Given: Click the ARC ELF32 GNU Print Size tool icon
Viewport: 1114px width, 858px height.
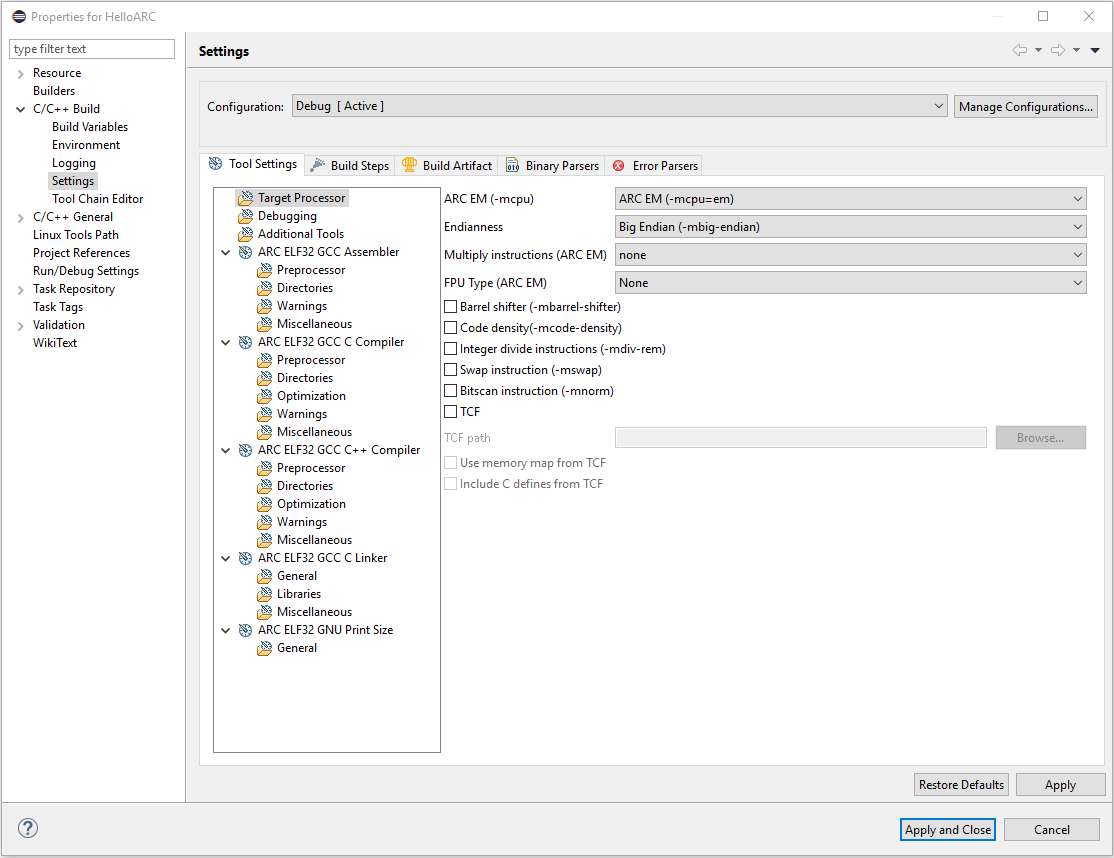Looking at the screenshot, I should 245,630.
